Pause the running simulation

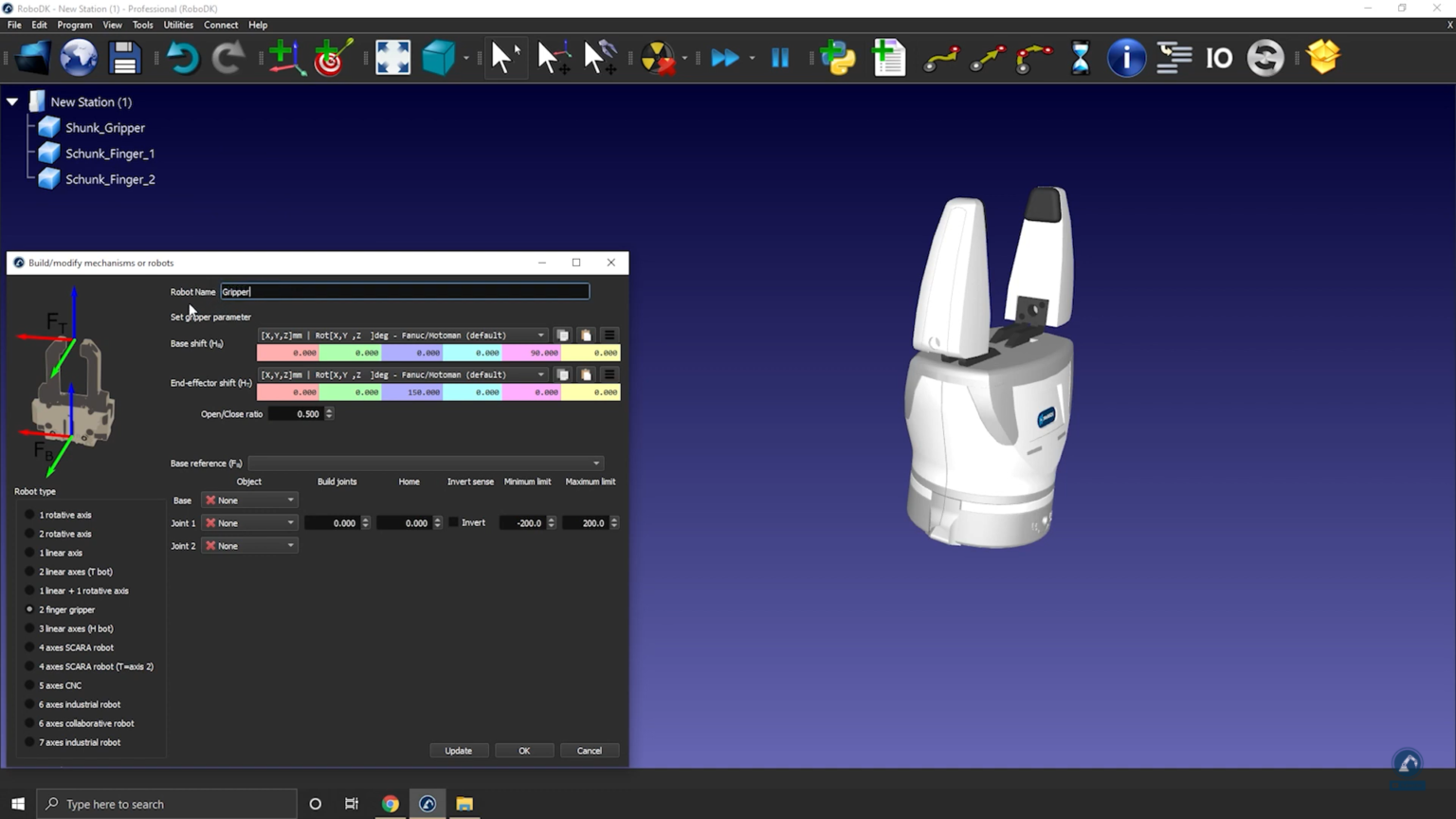(x=780, y=58)
